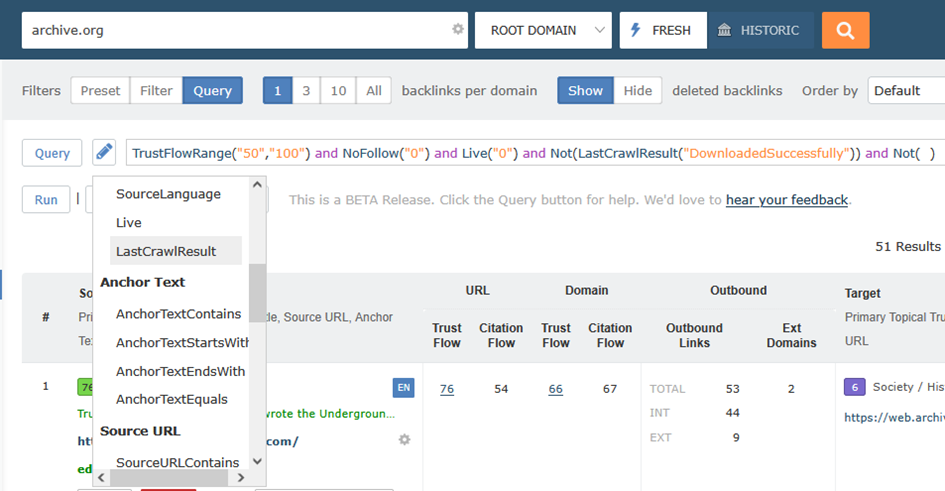Open the hear your feedback link

(x=786, y=200)
